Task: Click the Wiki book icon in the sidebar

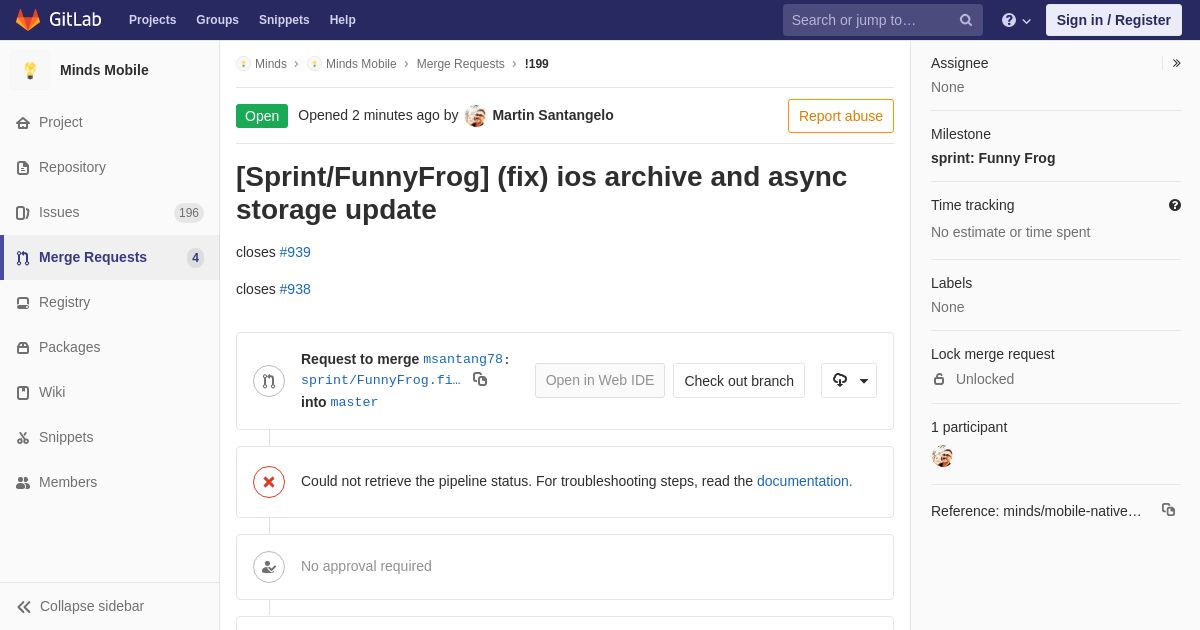Action: (x=23, y=393)
